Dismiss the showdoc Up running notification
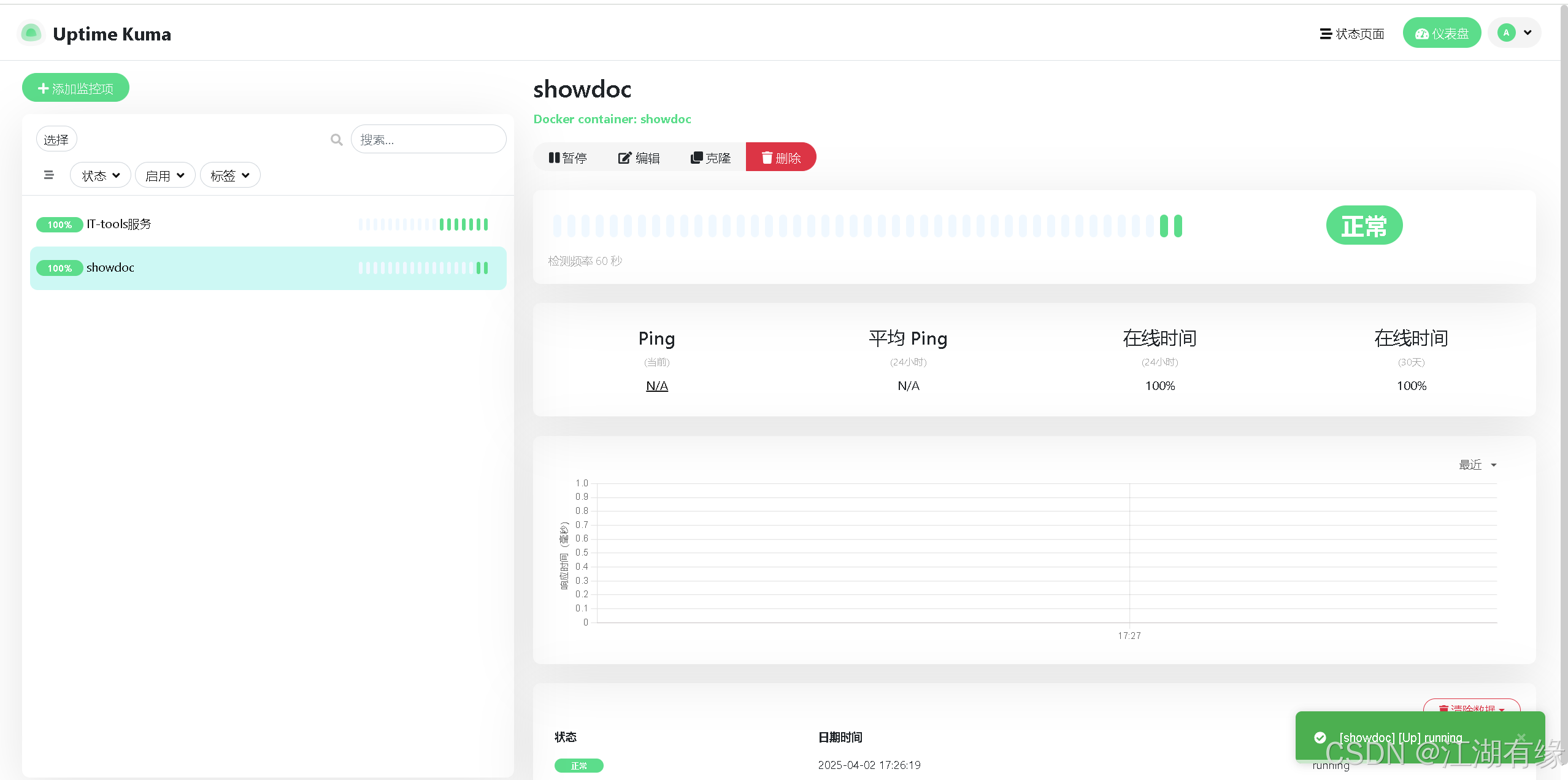This screenshot has width=1568, height=780. click(x=1521, y=737)
